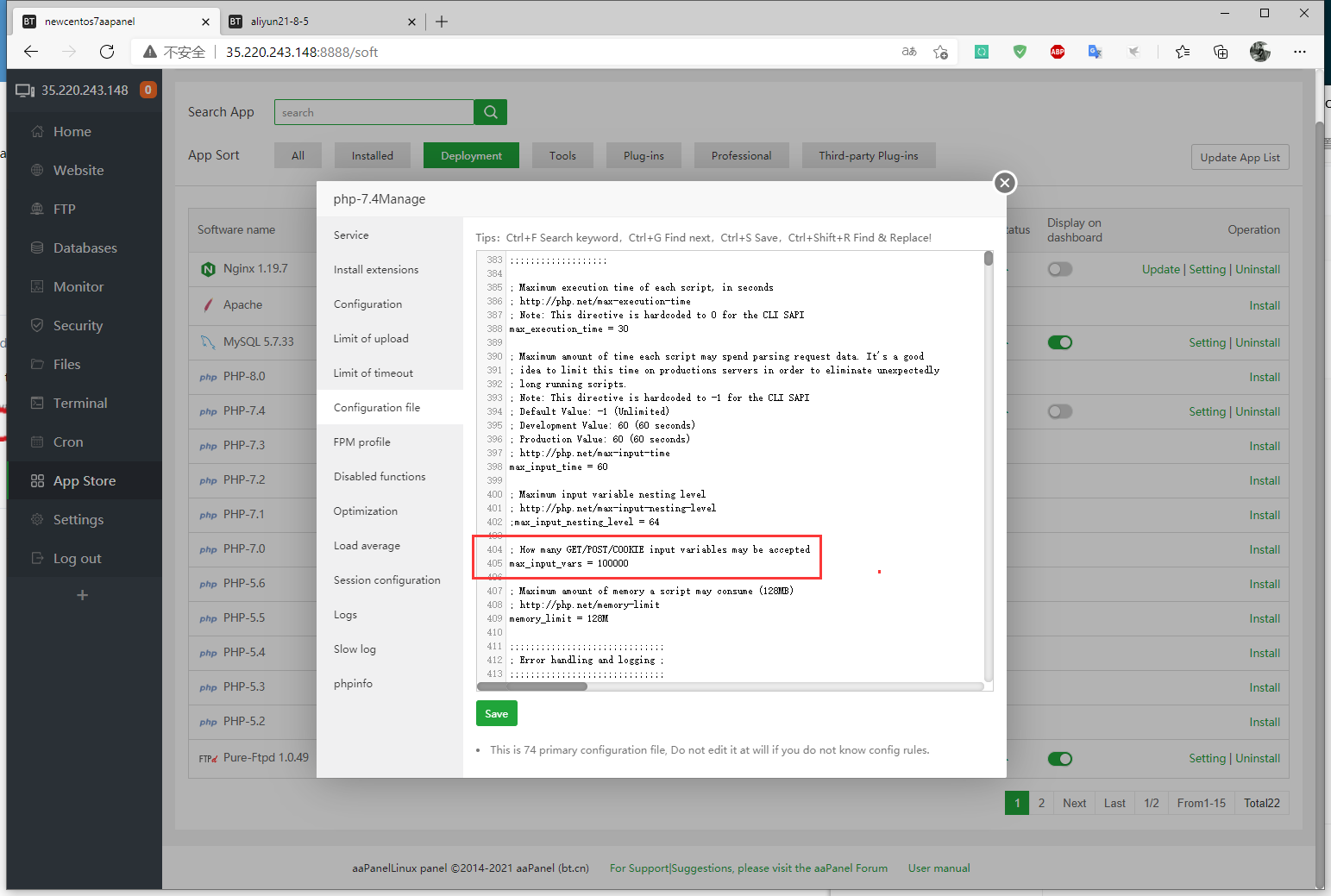Screen dimensions: 1331x896
Task: Open the AdBlock Plus extension icon
Action: click(1057, 52)
